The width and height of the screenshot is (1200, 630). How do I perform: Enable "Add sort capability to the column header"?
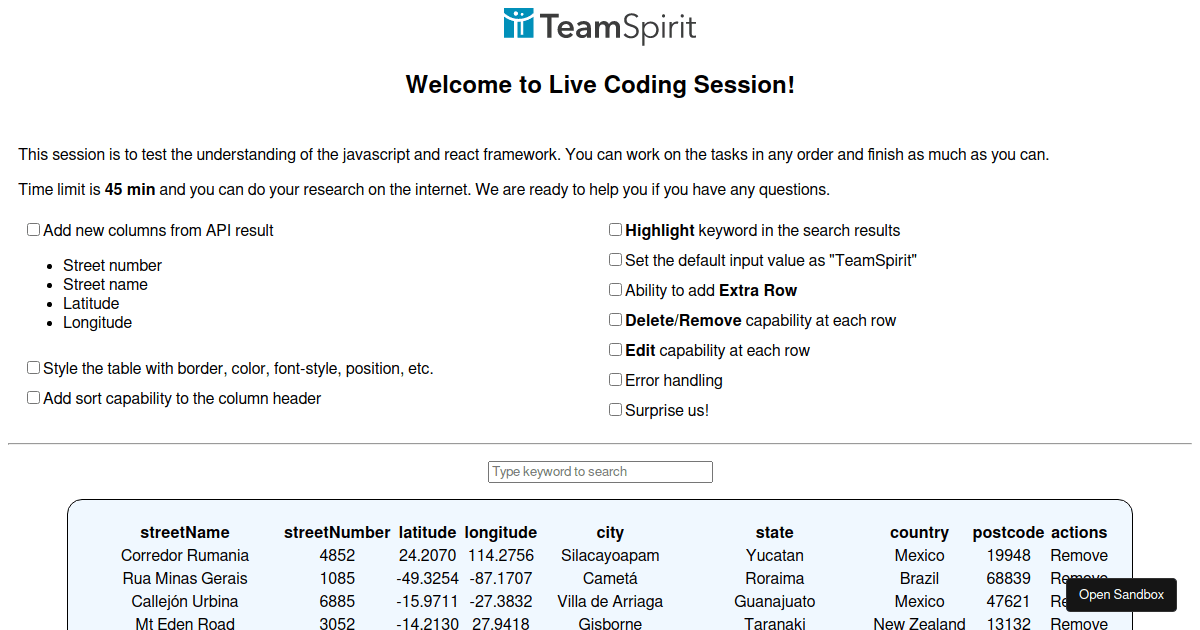[x=33, y=397]
